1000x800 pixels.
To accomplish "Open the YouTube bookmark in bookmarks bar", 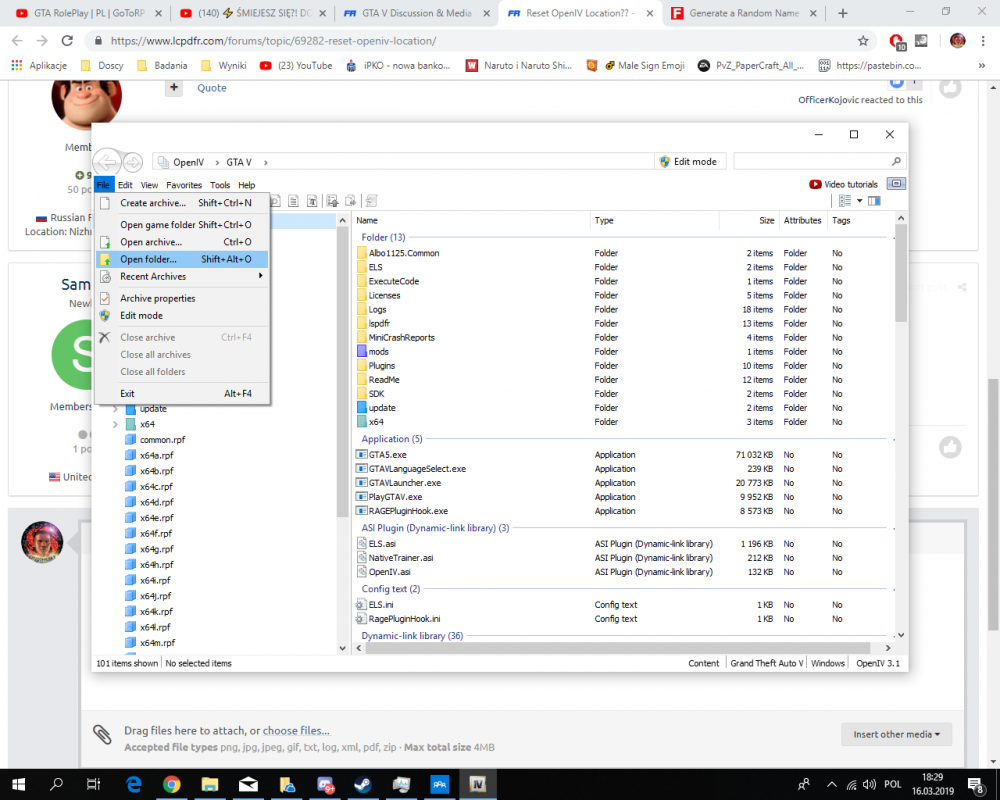I will click(296, 66).
